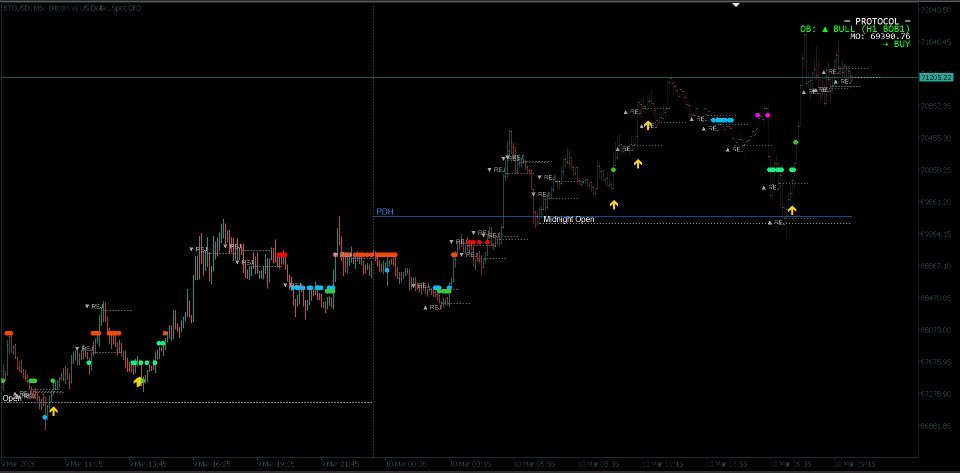Viewport: 960px width, 473px height.
Task: Click the yellow arrow below the Open level line
Action: click(x=53, y=411)
